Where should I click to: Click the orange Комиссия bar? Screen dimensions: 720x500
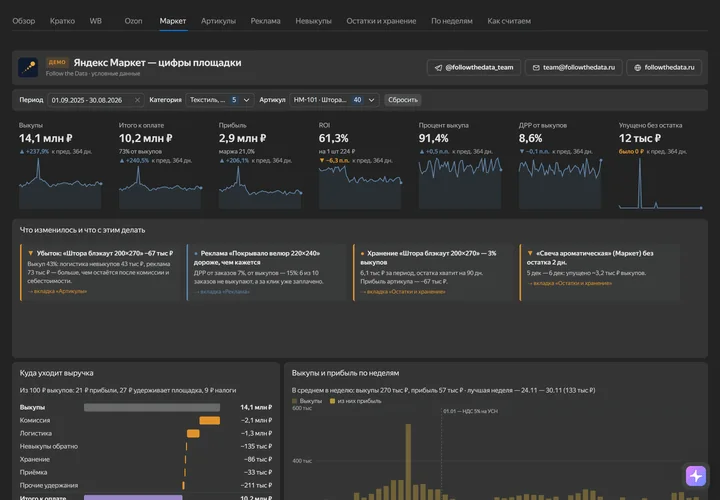(x=209, y=420)
